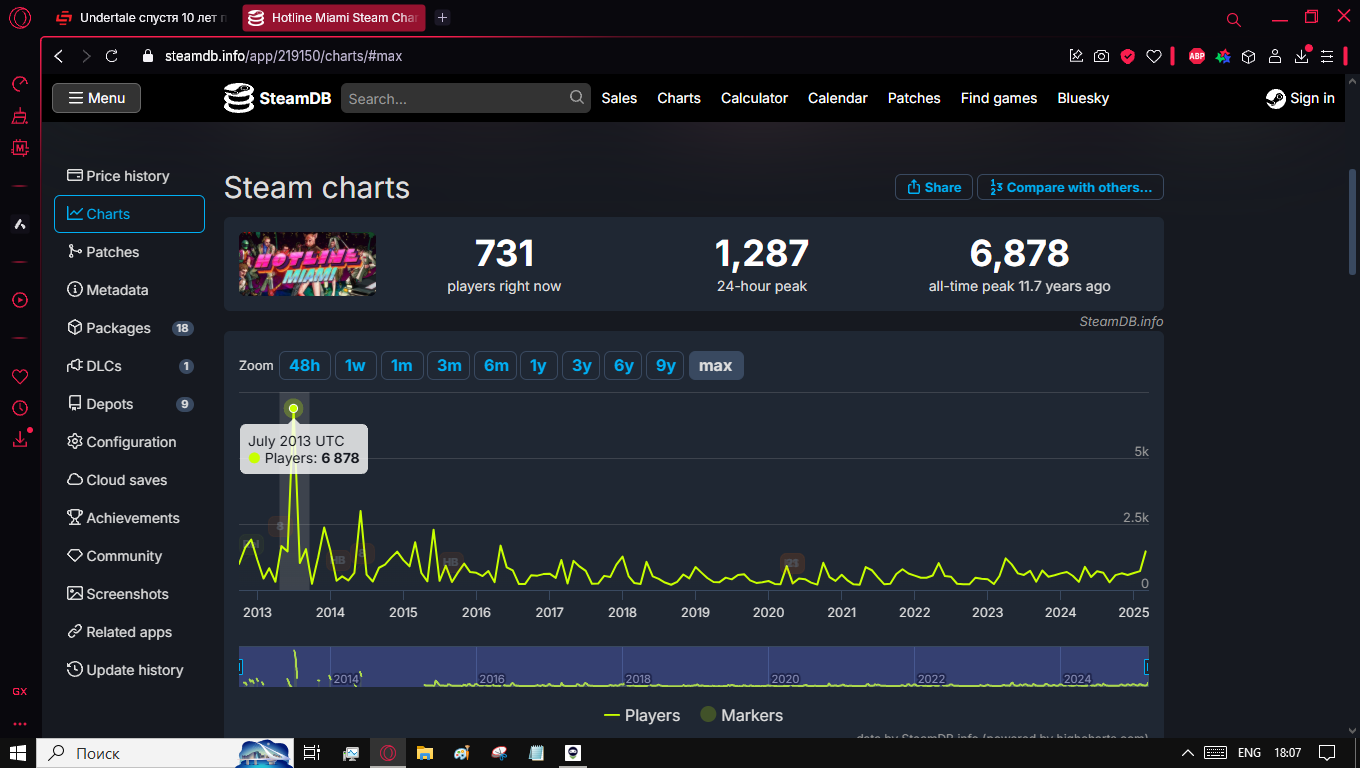Set chart zoom to 1w

tap(355, 366)
